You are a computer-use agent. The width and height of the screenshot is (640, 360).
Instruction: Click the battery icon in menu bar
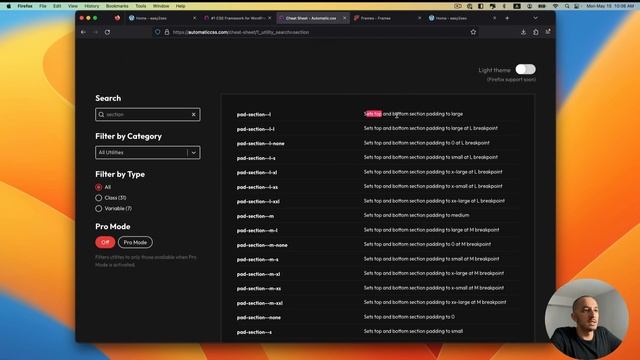pos(542,6)
